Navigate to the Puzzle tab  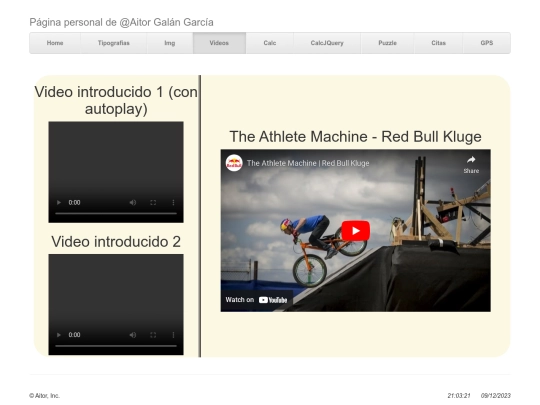387,43
